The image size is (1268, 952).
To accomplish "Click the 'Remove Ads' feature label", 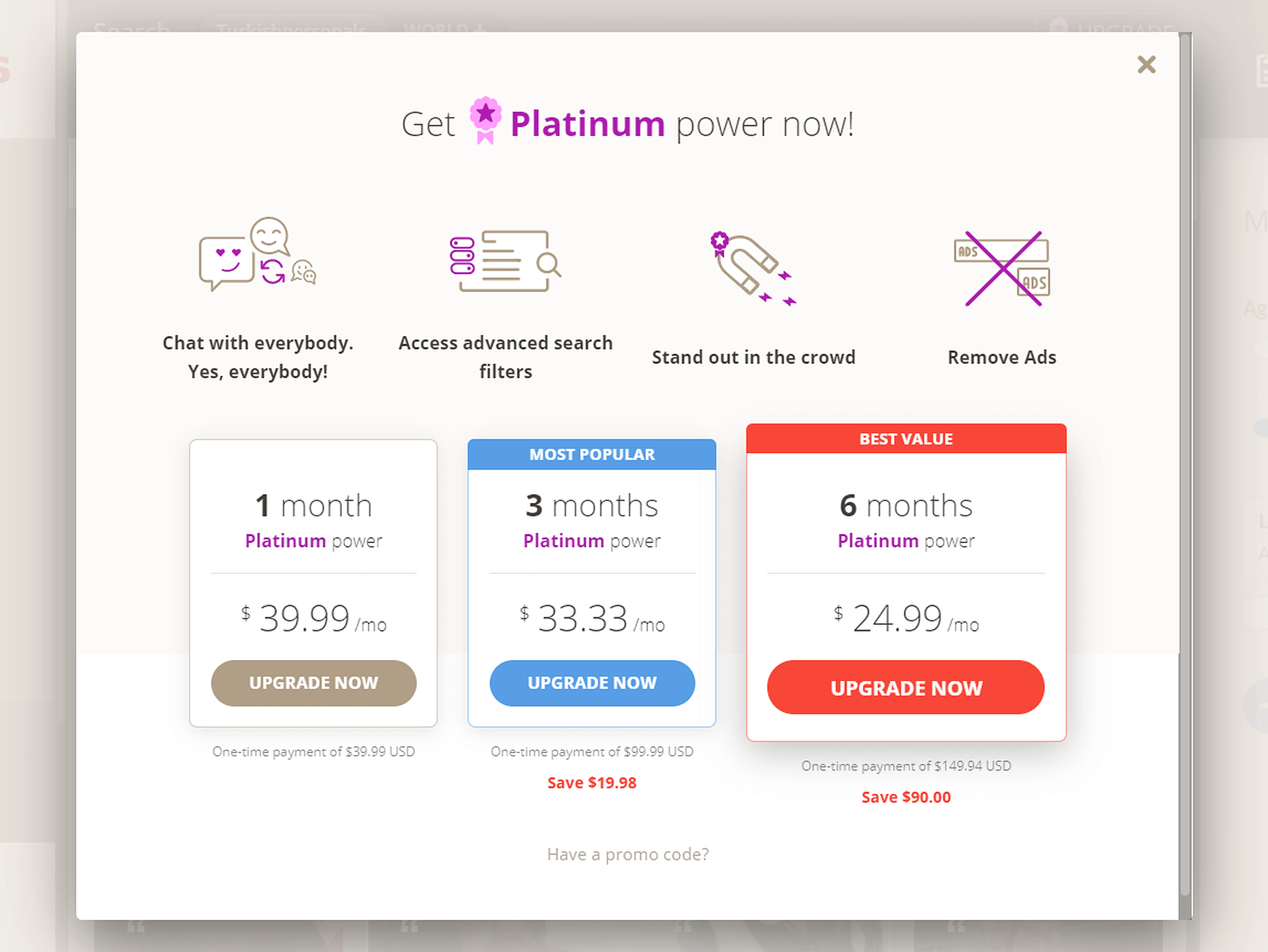I will tap(1002, 357).
